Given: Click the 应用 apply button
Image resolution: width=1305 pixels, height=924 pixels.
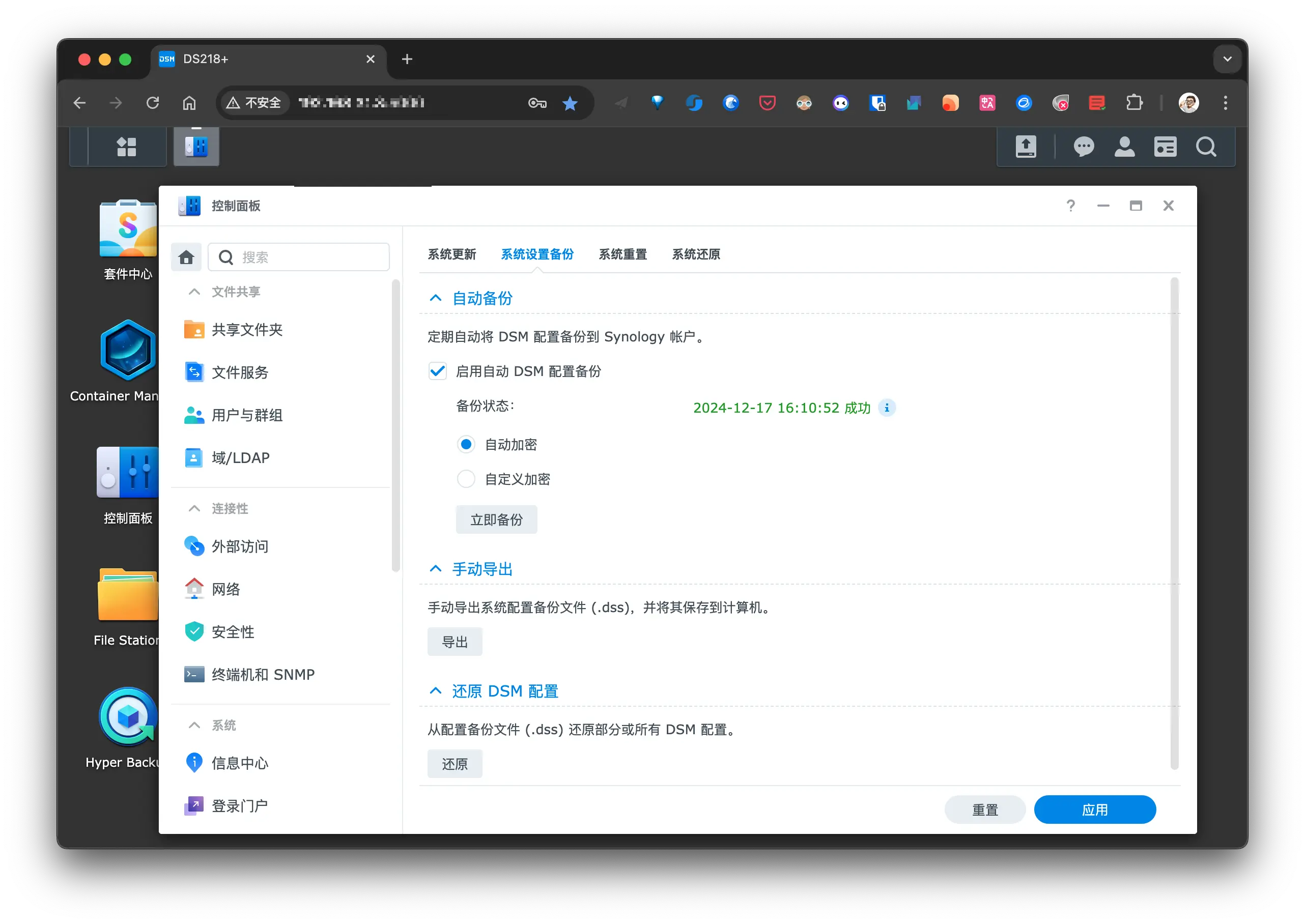Looking at the screenshot, I should tap(1094, 810).
